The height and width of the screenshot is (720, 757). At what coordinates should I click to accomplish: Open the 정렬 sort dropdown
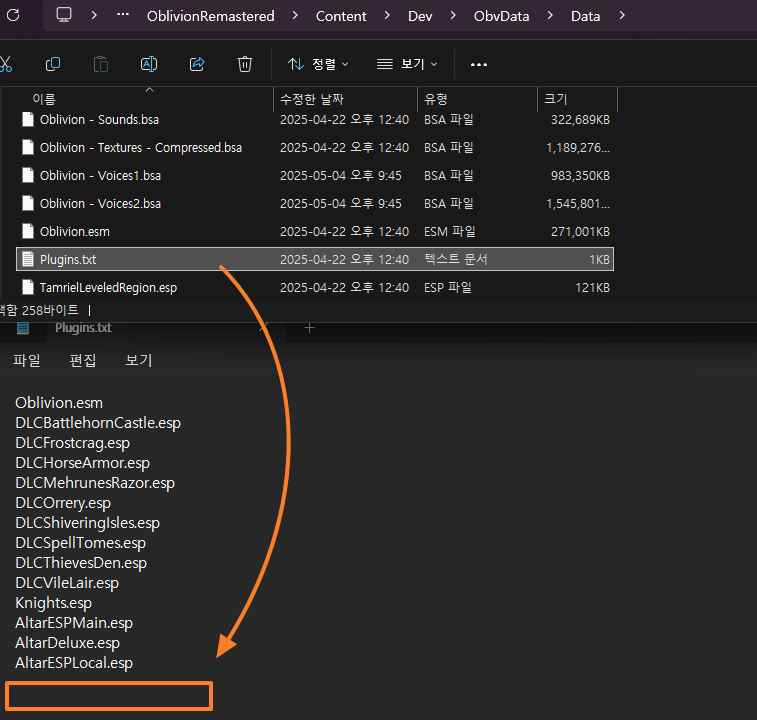tap(318, 64)
